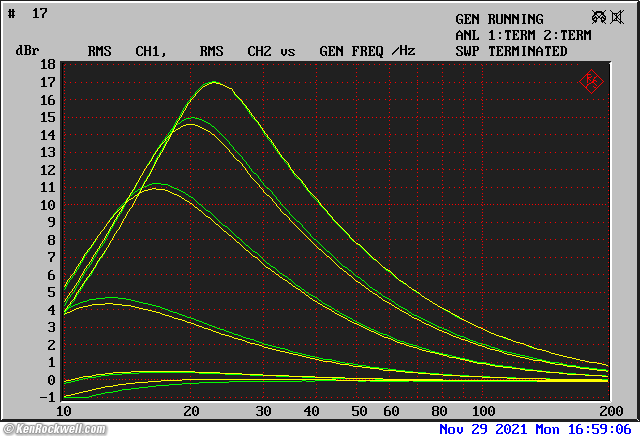Click the 10 Hz label on X axis
The height and width of the screenshot is (436, 640).
(64, 411)
